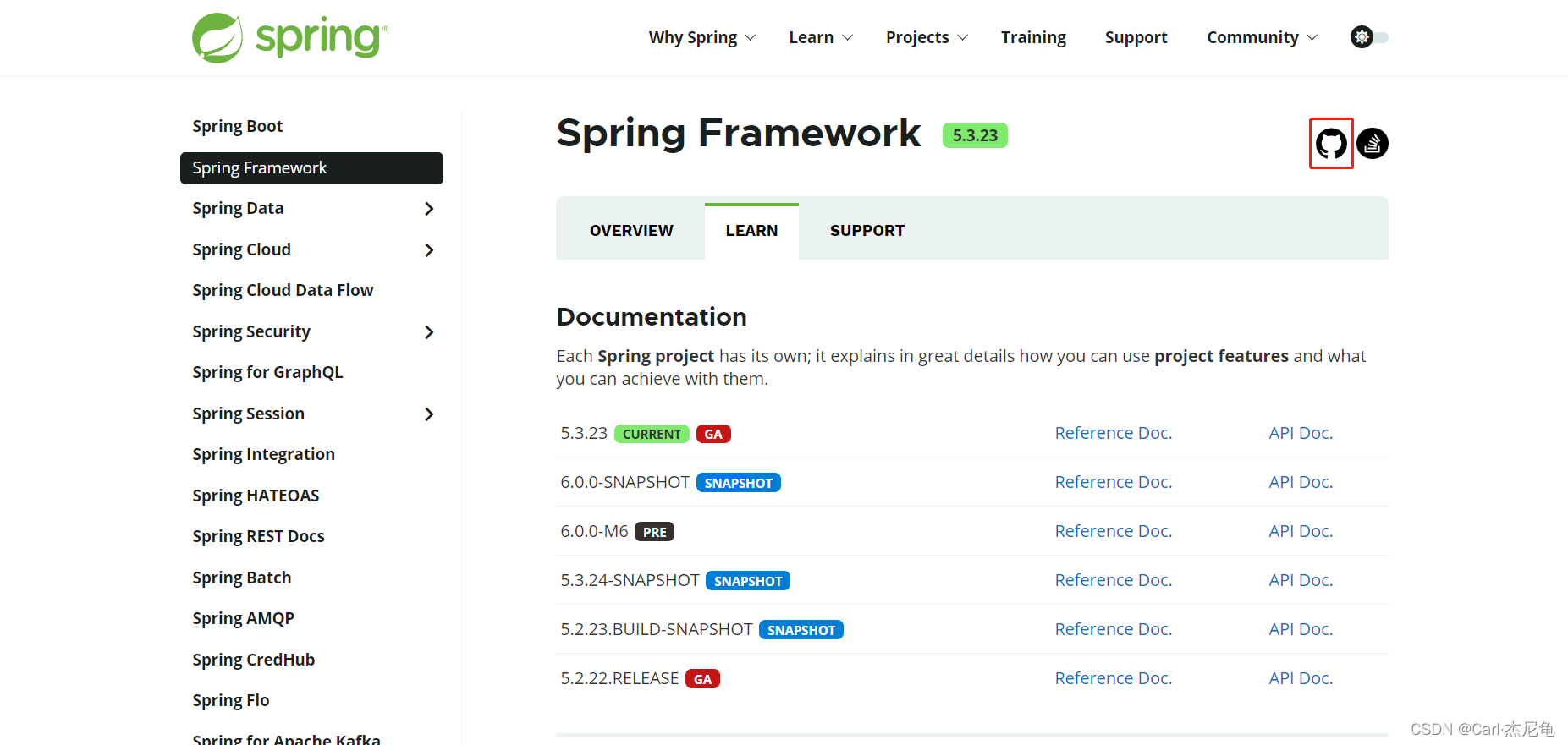The height and width of the screenshot is (745, 1568).
Task: Open Spring REST Docs
Action: pos(258,536)
